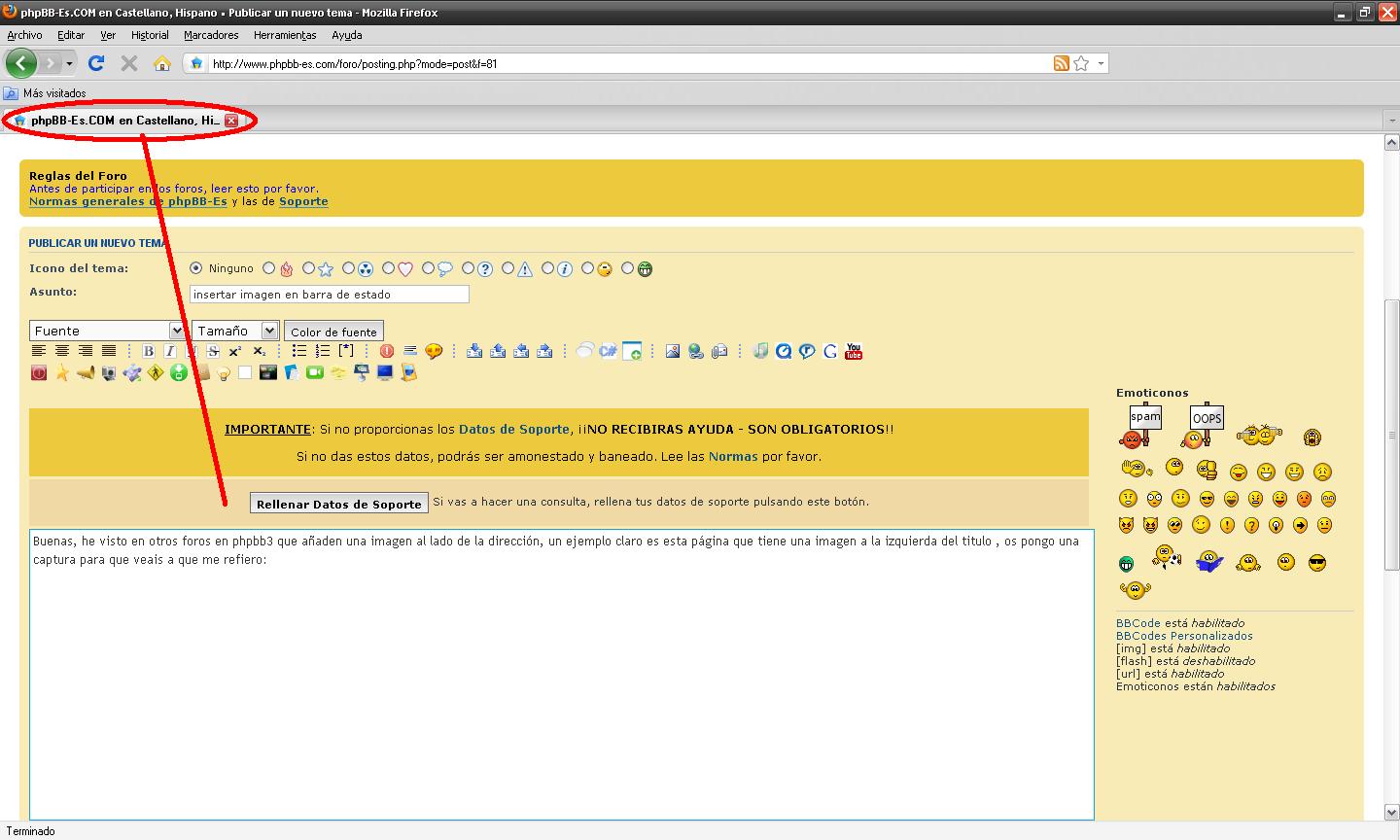Apply bold formatting to the message text

point(148,351)
